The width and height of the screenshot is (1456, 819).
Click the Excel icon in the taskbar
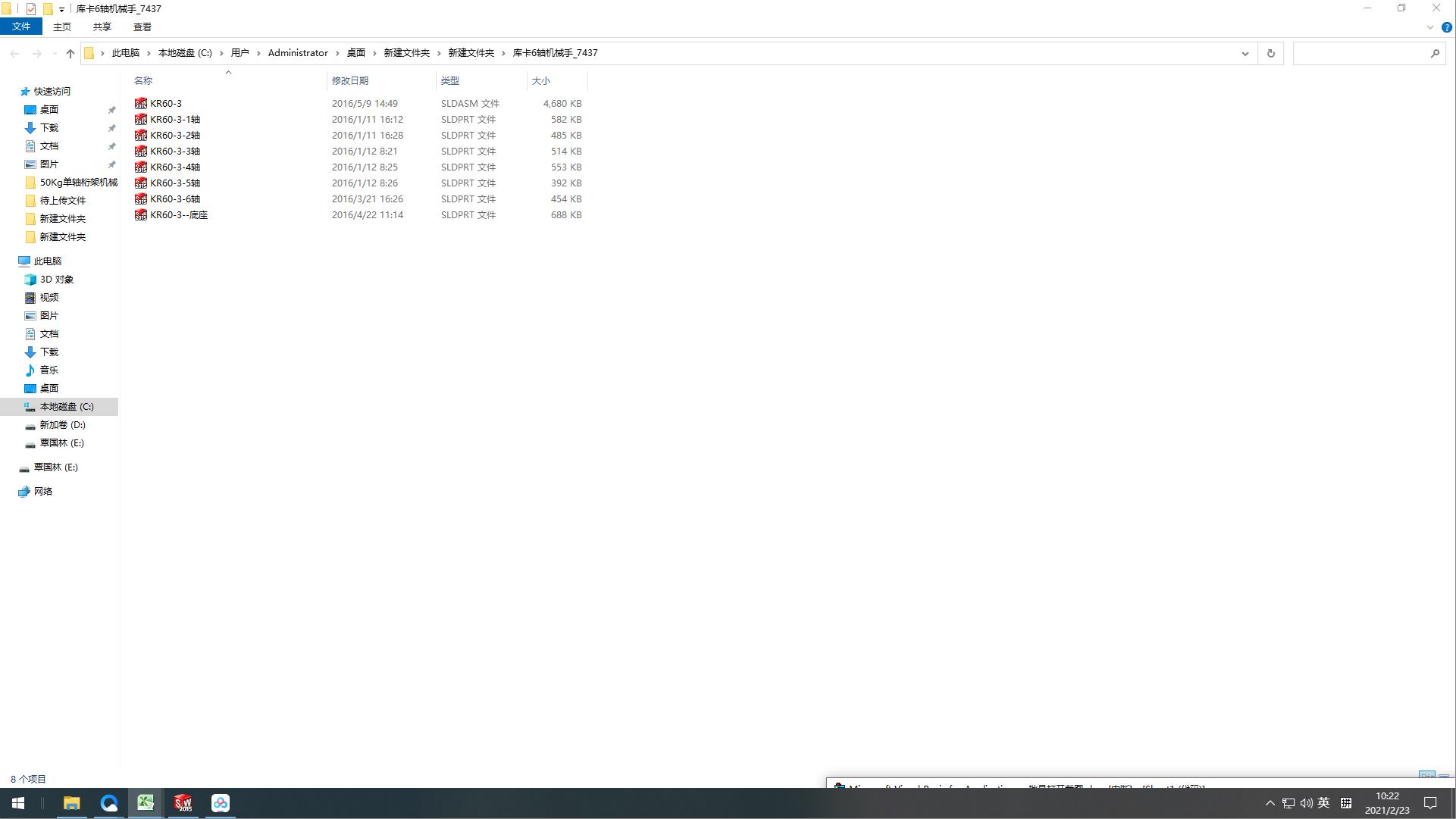[x=146, y=803]
